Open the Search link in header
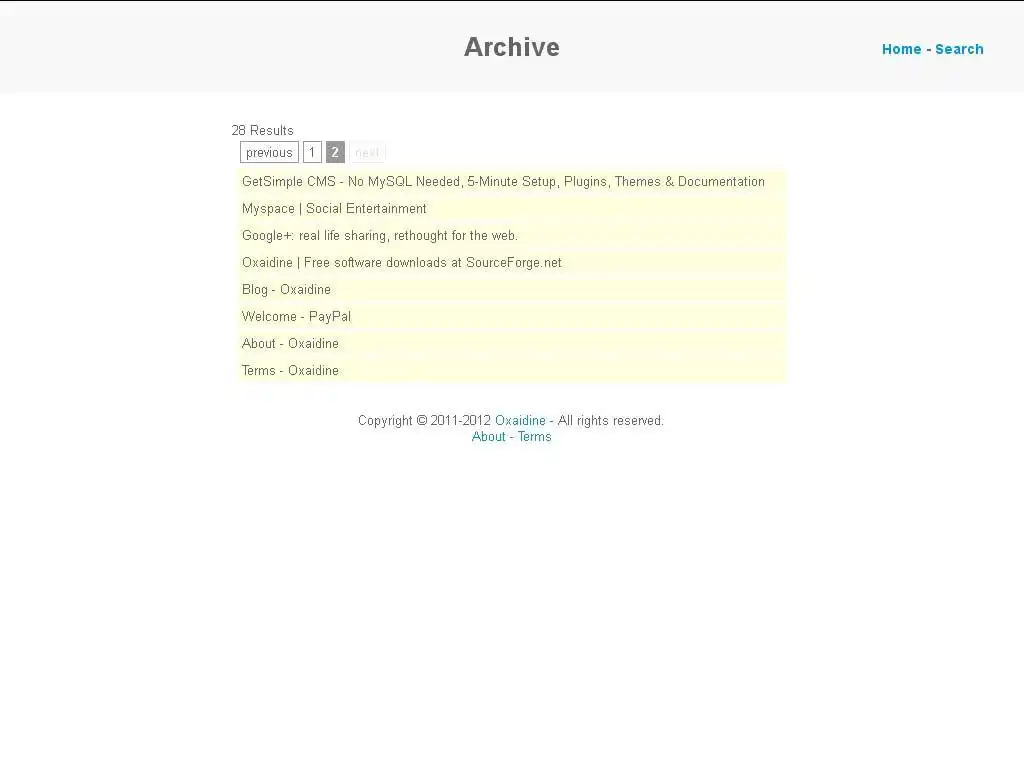This screenshot has height=768, width=1024. point(959,49)
